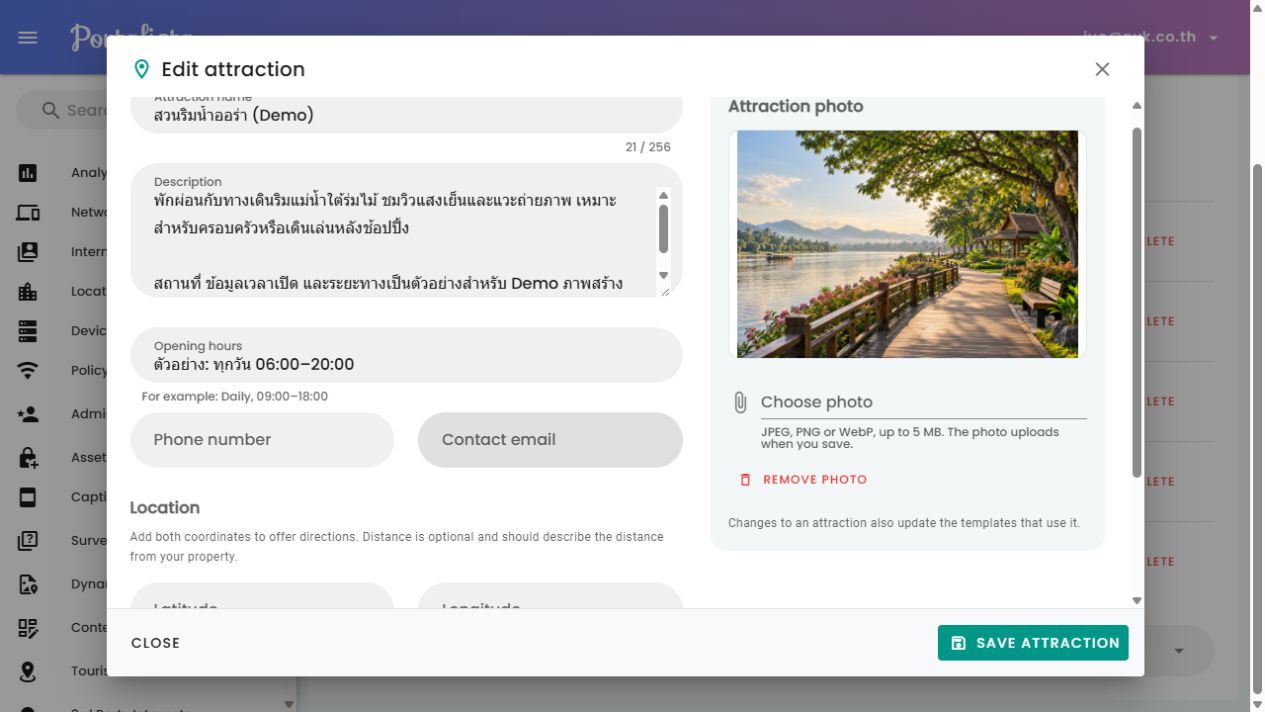Click the Locations building sidebar icon
Screen dimensions: 1265x712
tap(28, 292)
